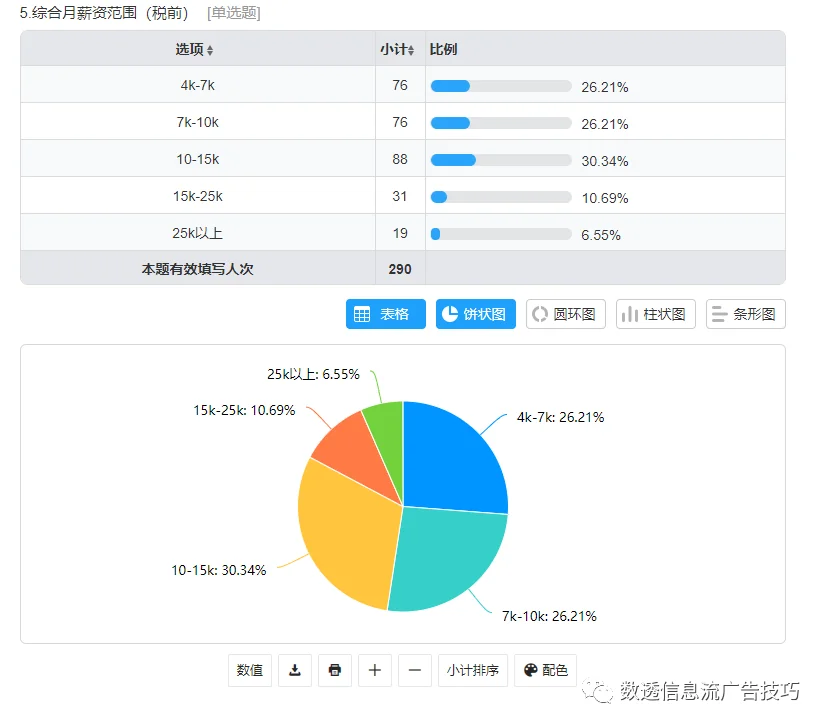Click the subtotal value 19
Image resolution: width=826 pixels, height=727 pixels.
[400, 233]
